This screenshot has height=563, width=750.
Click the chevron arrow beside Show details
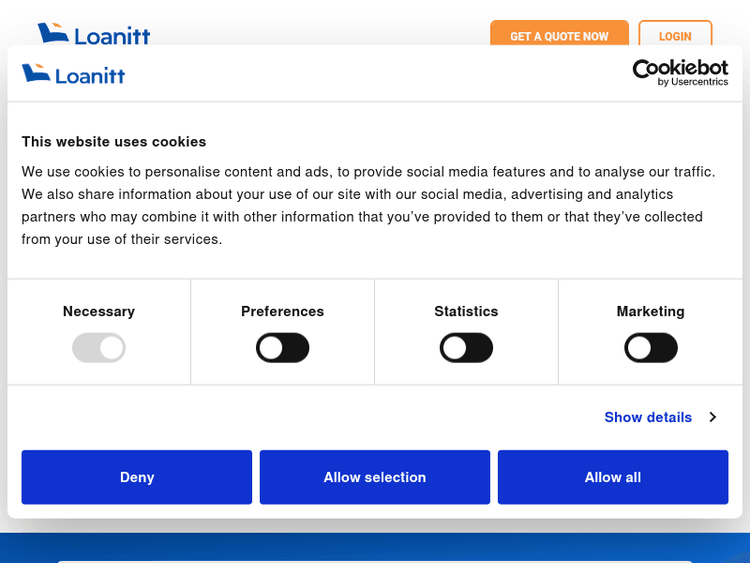[x=712, y=417]
